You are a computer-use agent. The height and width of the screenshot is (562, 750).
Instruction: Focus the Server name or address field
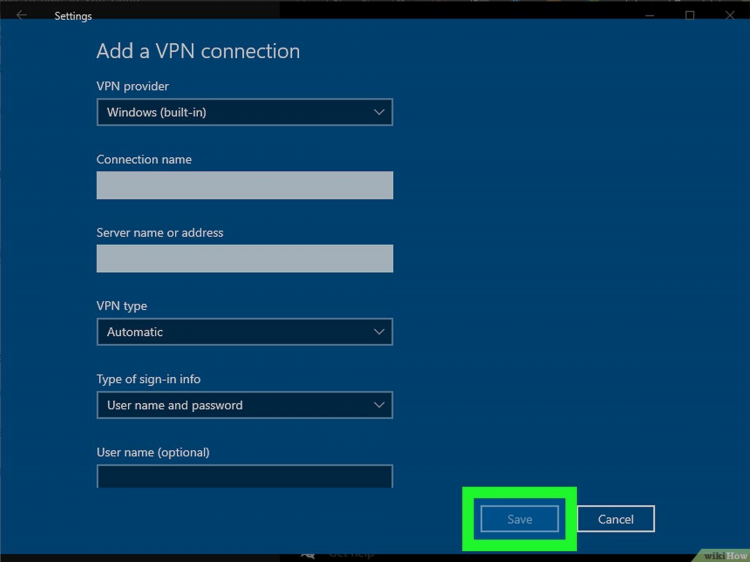(244, 258)
